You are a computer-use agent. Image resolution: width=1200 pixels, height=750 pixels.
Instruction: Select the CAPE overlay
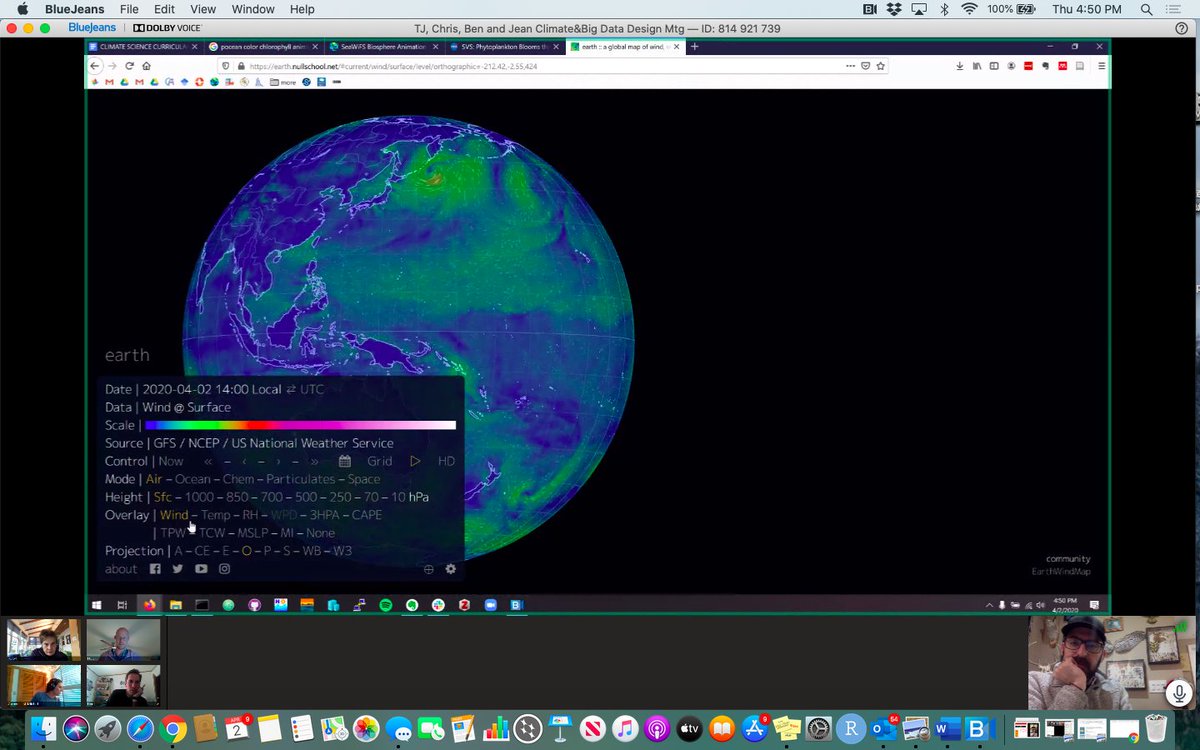tap(367, 515)
